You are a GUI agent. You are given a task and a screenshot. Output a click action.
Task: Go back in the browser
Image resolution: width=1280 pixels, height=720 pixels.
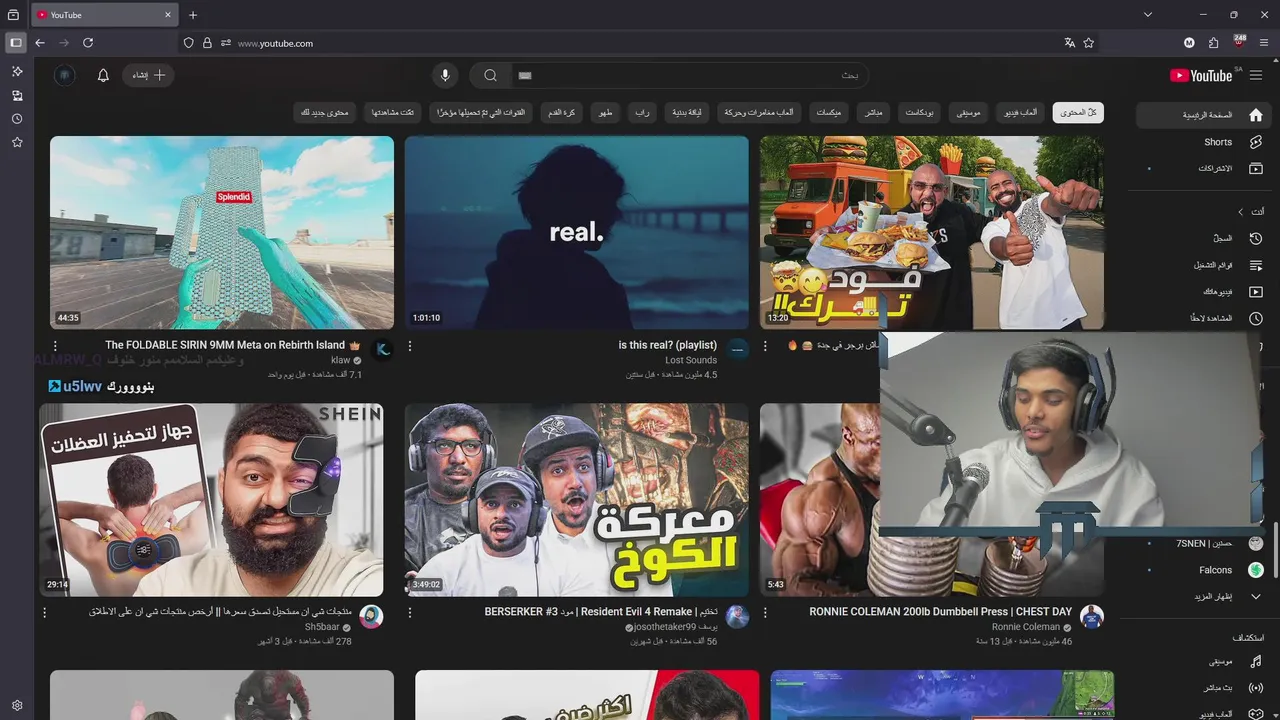point(40,43)
